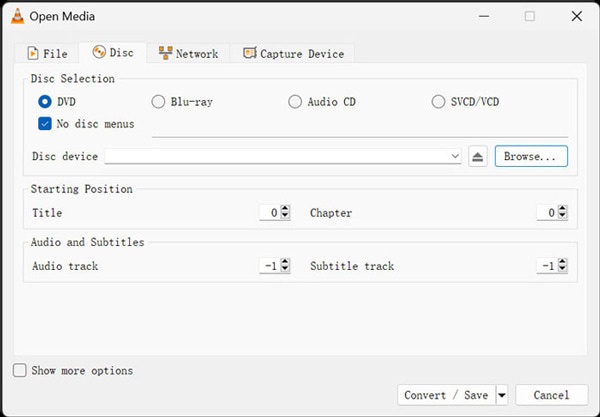This screenshot has height=417, width=600.
Task: Cancel the Open Media dialog
Action: click(551, 395)
